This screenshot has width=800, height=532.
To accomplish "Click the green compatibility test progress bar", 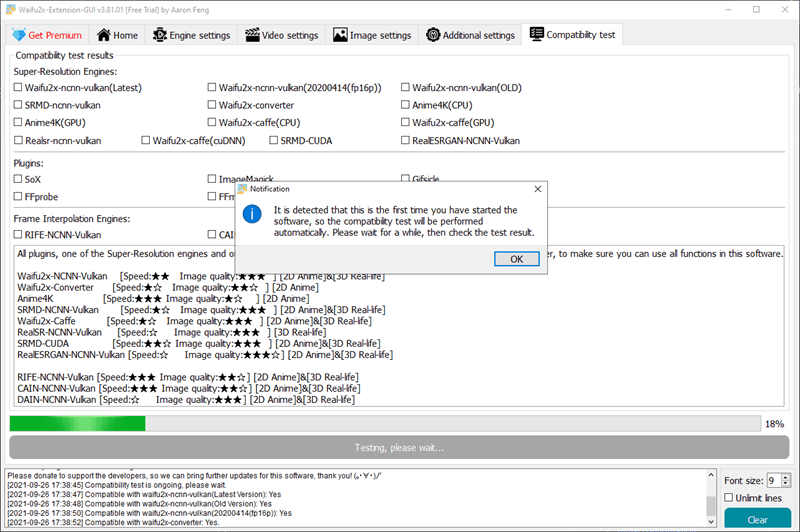I will [x=385, y=423].
